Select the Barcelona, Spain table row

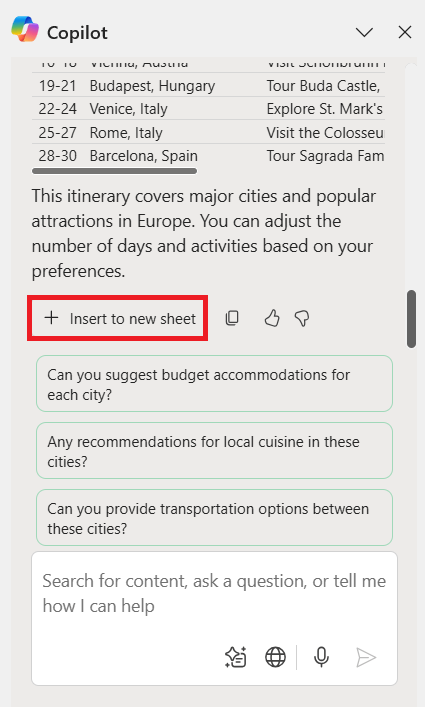(208, 156)
